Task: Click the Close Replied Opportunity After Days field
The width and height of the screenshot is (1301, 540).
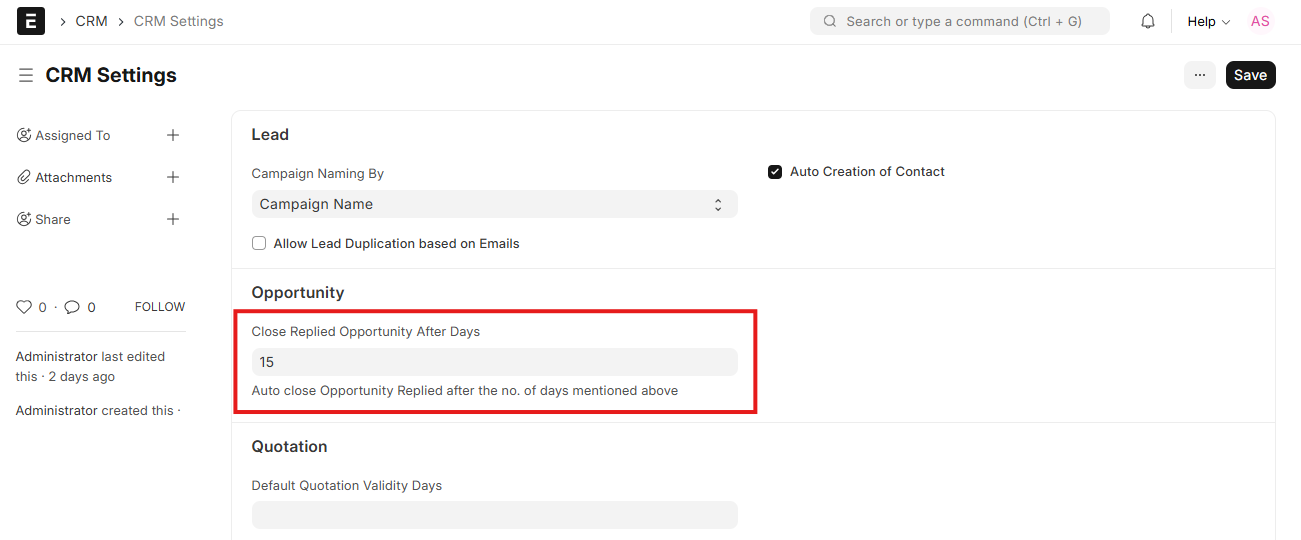Action: pyautogui.click(x=494, y=362)
